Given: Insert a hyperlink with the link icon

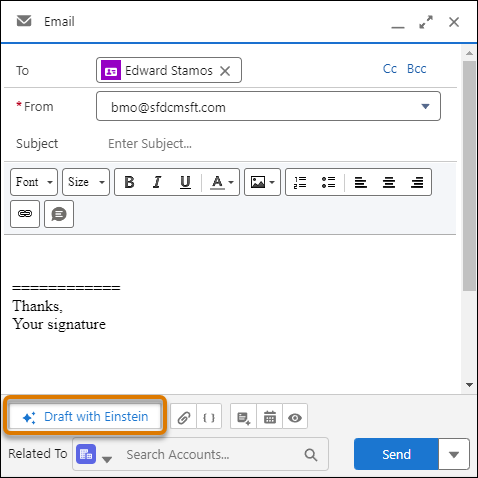Looking at the screenshot, I should [25, 214].
